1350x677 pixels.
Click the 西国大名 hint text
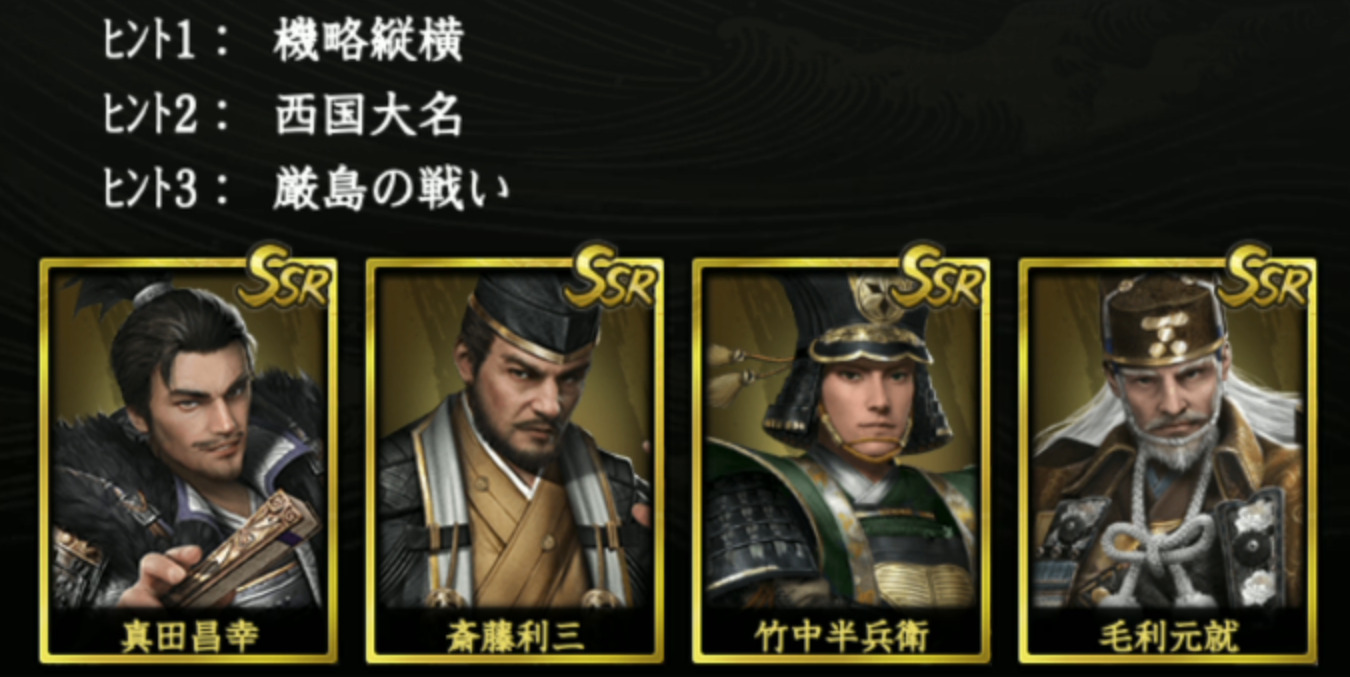tap(369, 116)
